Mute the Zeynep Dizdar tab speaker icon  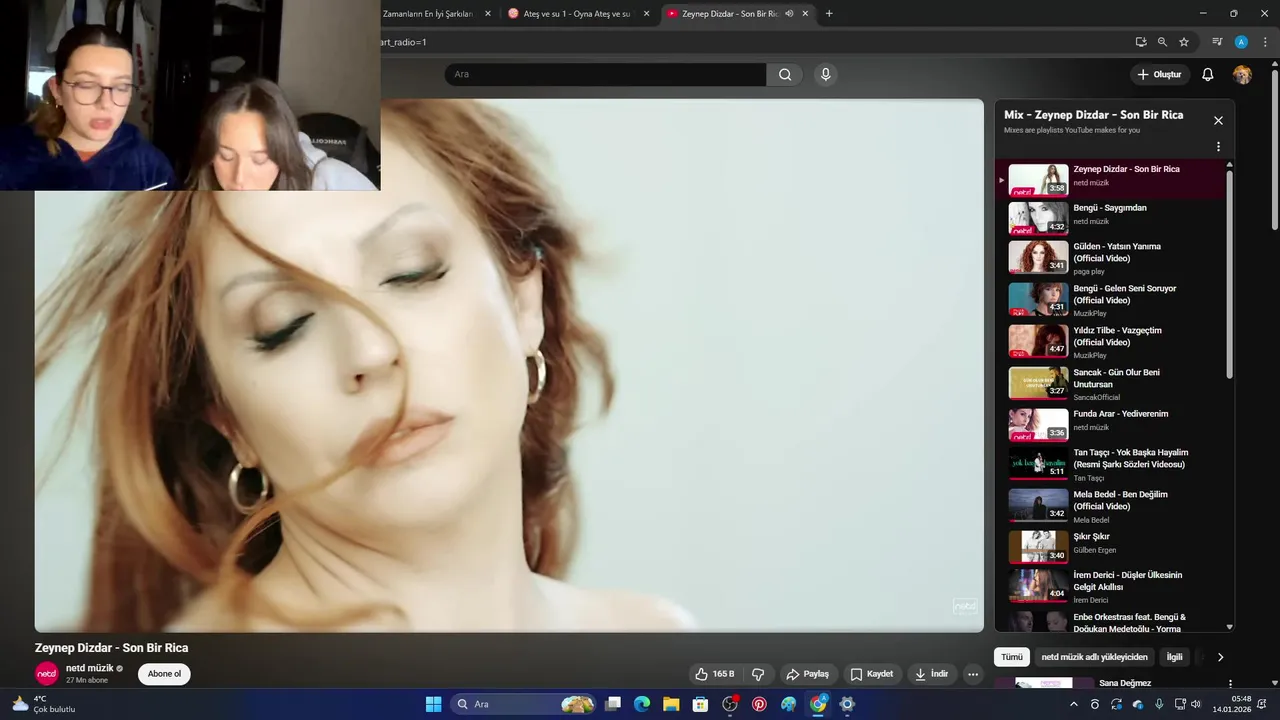[789, 14]
